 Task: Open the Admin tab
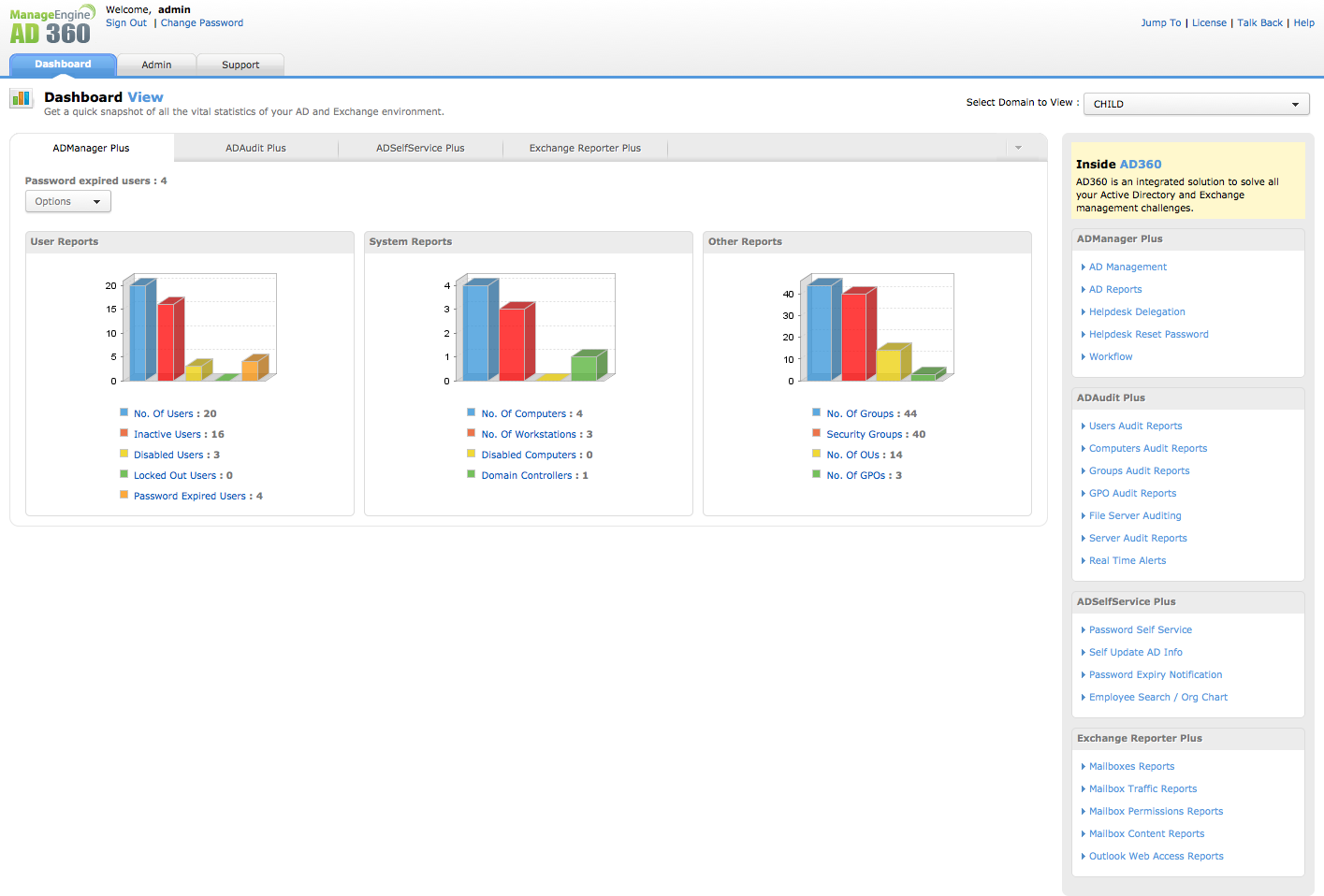pos(156,65)
